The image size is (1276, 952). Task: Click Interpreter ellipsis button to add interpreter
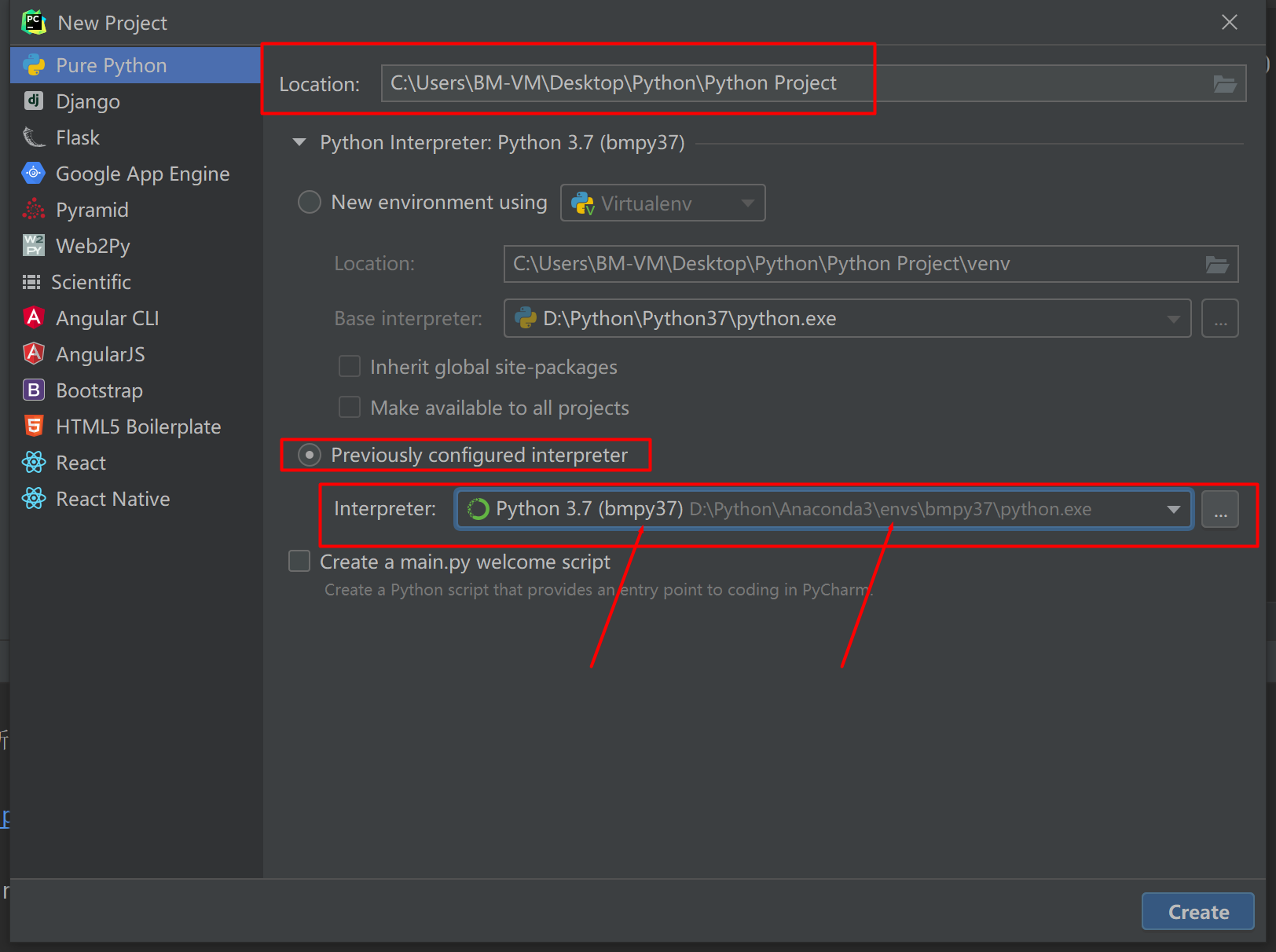coord(1220,509)
